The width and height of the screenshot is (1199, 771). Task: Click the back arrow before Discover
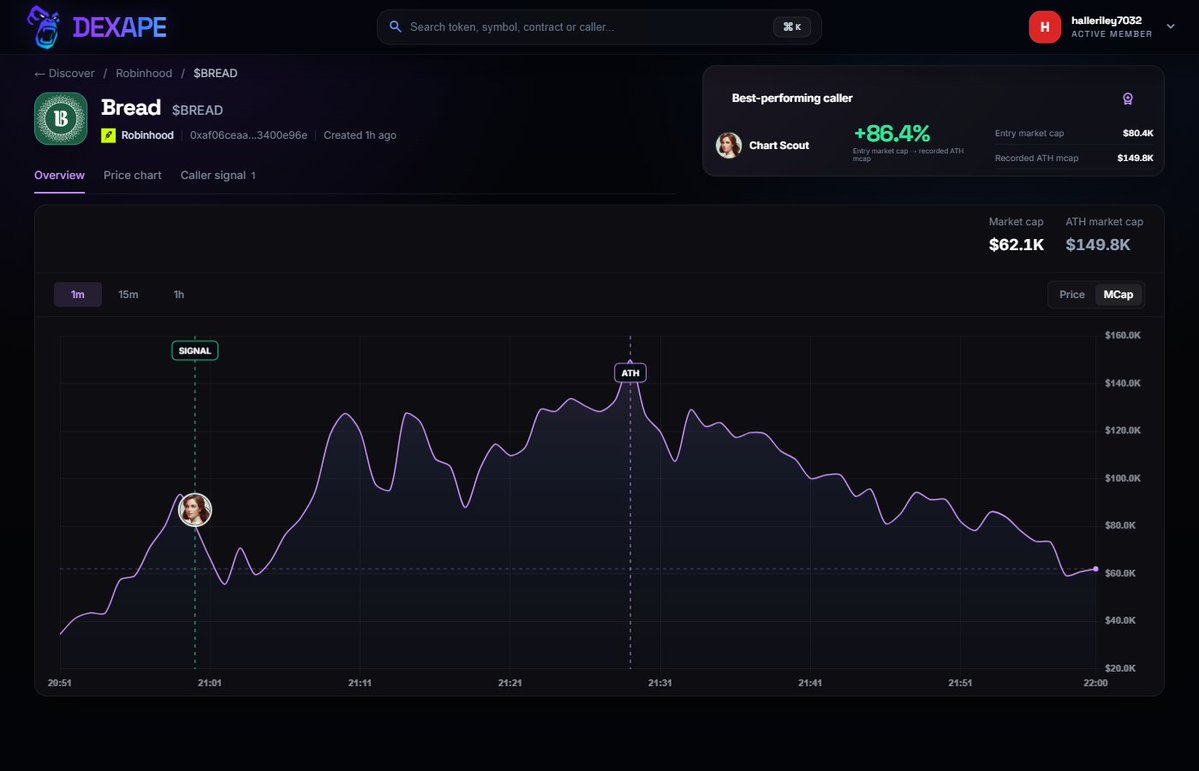tap(40, 73)
